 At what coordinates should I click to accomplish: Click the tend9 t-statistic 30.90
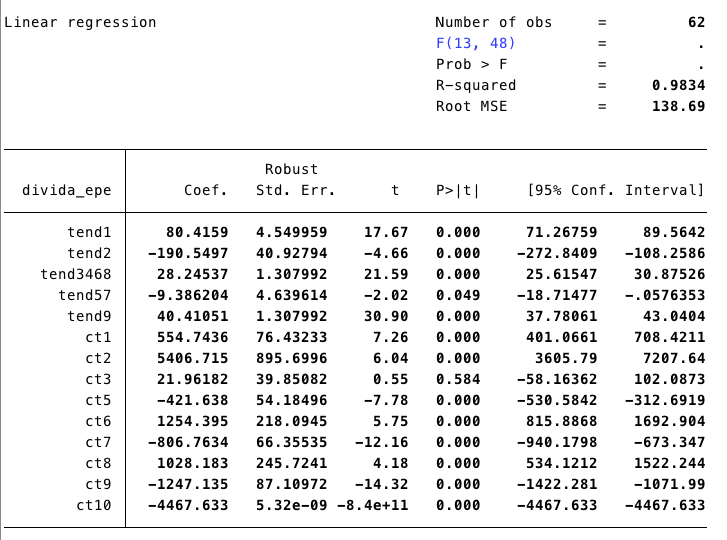[387, 316]
